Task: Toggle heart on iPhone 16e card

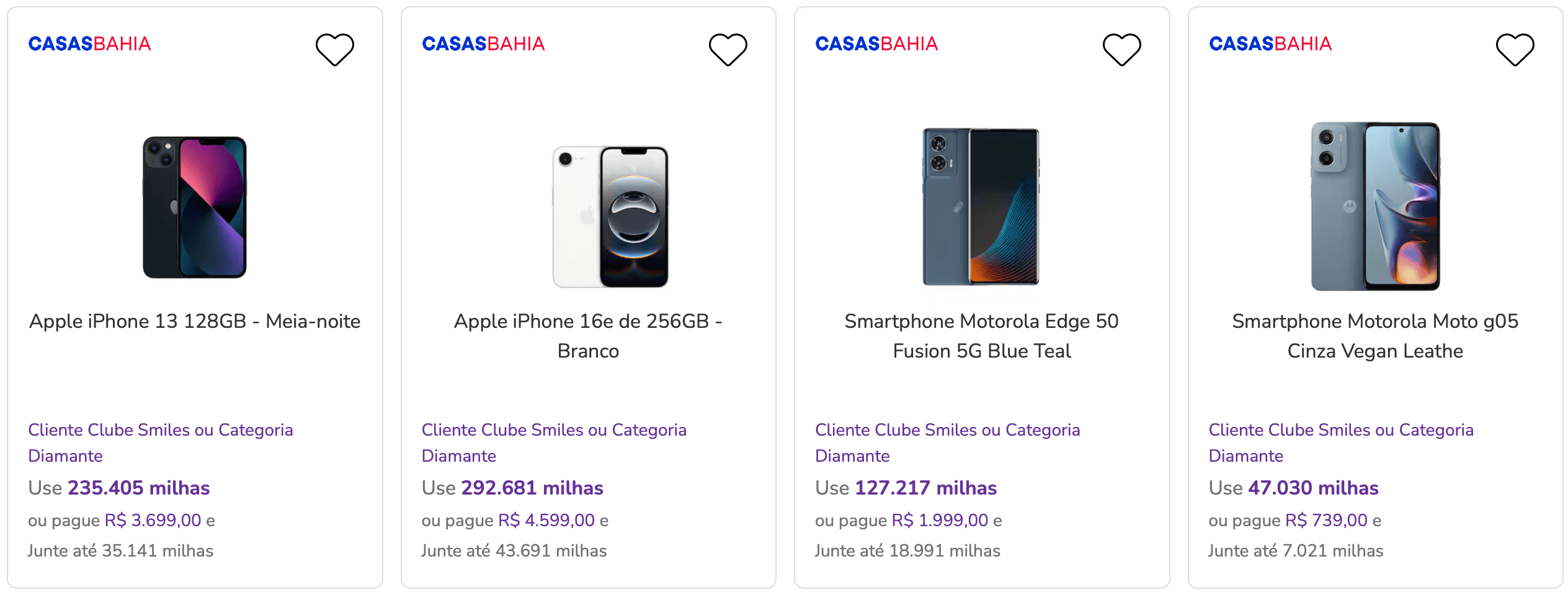Action: tap(728, 50)
